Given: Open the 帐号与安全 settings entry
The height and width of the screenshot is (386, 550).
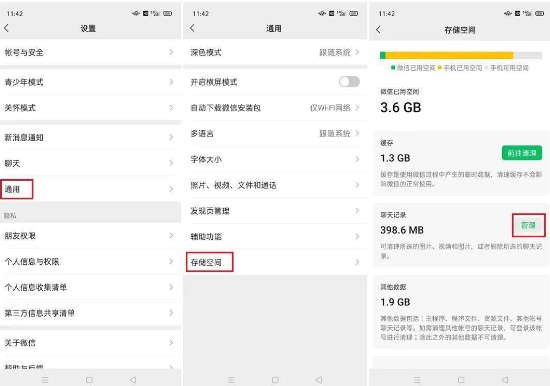Looking at the screenshot, I should (90, 52).
